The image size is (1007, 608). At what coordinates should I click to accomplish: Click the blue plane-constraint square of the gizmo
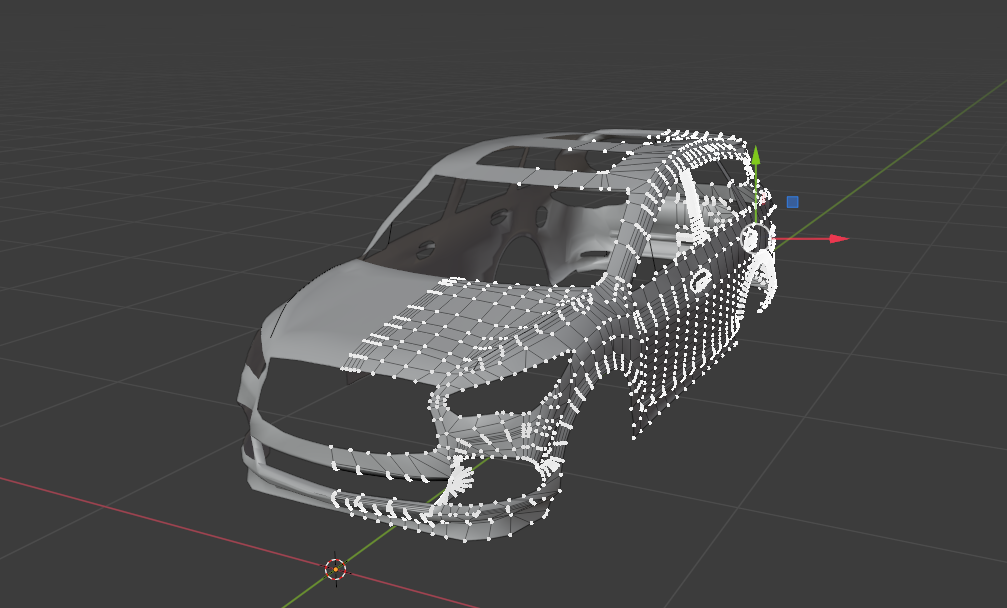(x=792, y=202)
